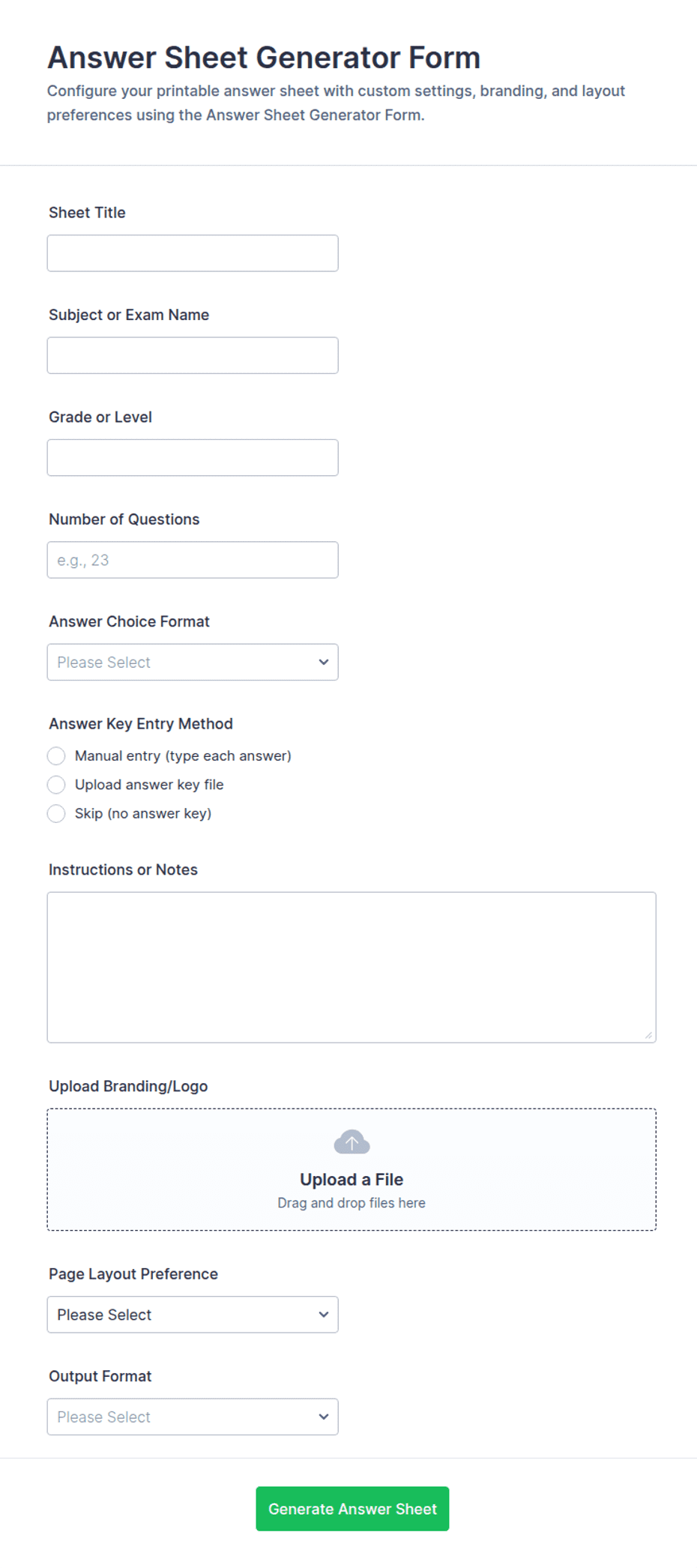
Task: Select Manual entry radio option
Action: 56,756
